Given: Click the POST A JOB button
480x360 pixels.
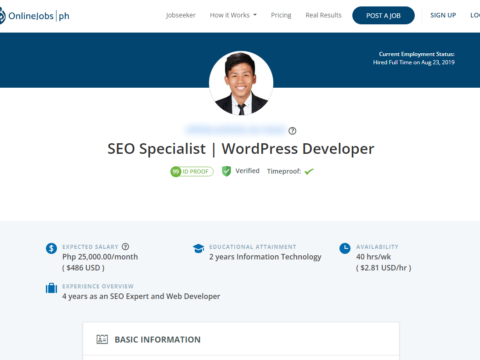Looking at the screenshot, I should click(383, 15).
